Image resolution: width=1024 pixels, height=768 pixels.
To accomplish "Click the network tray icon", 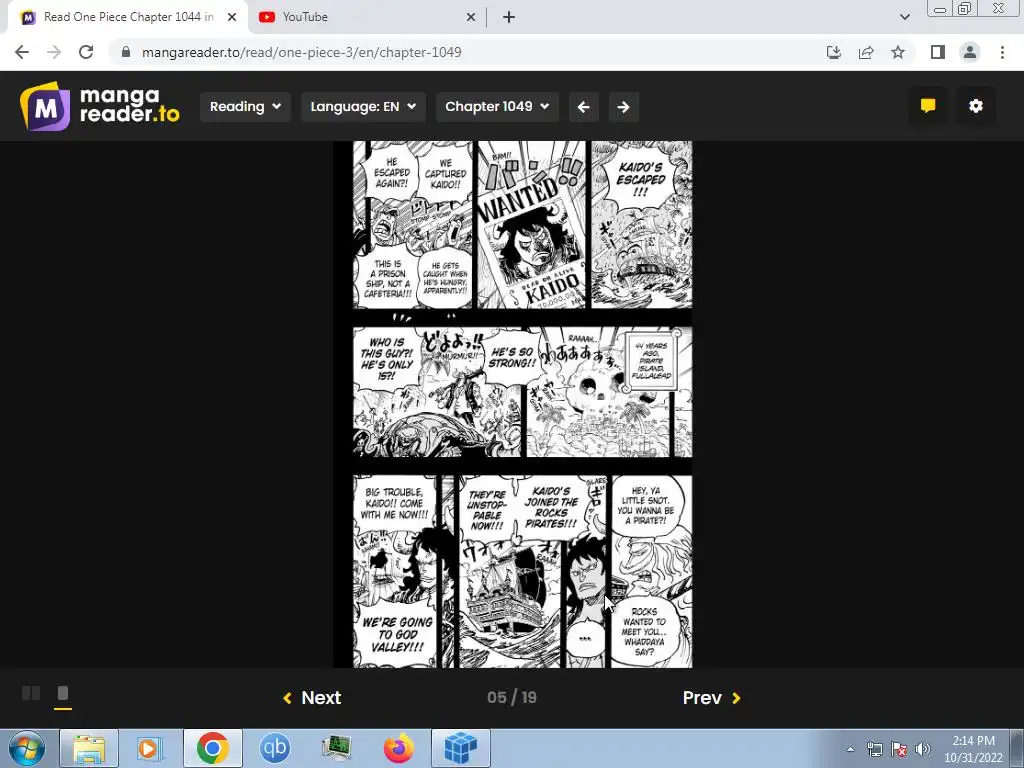I will (x=874, y=749).
